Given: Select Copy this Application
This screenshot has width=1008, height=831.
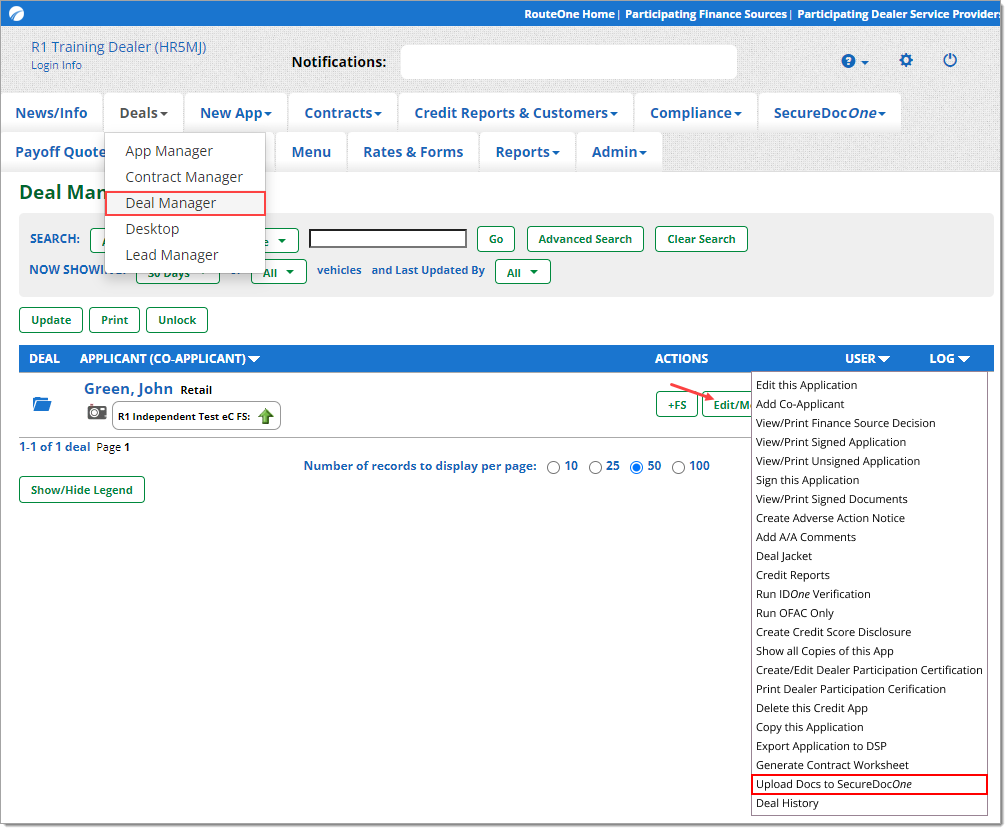Looking at the screenshot, I should point(812,728).
